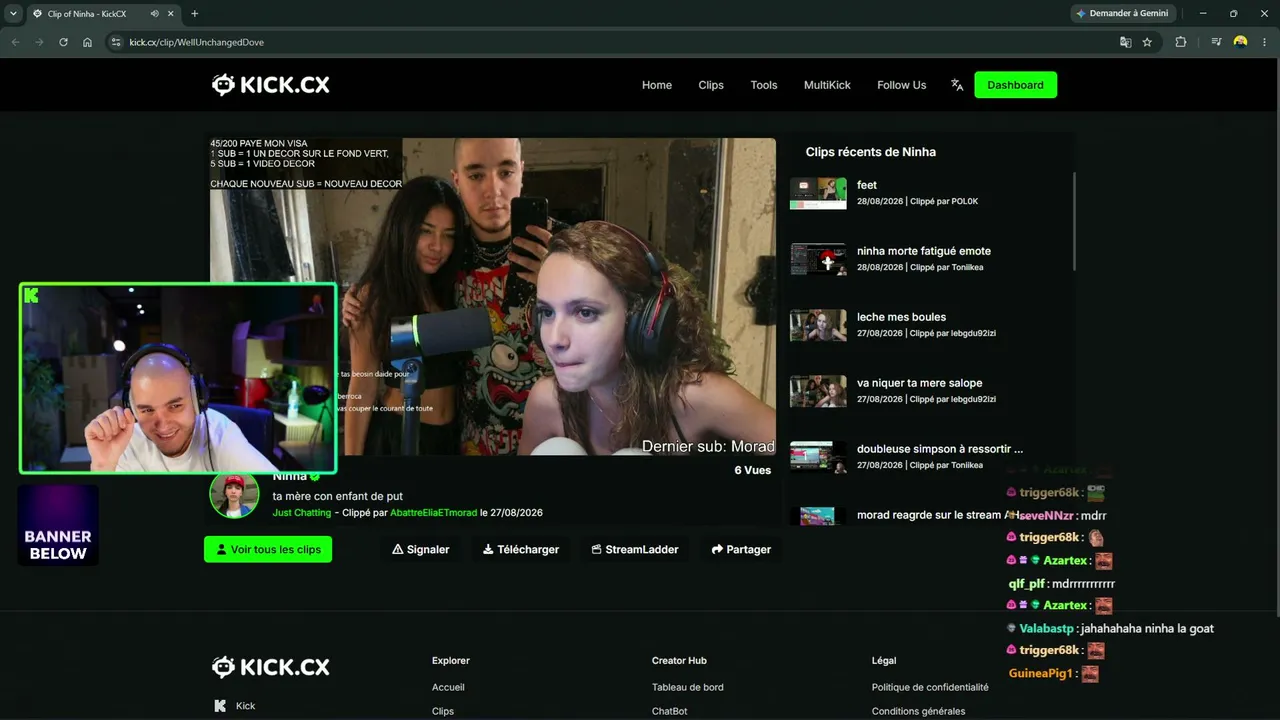Translate this page with the translate icon
Image resolution: width=1280 pixels, height=720 pixels.
pos(1126,42)
